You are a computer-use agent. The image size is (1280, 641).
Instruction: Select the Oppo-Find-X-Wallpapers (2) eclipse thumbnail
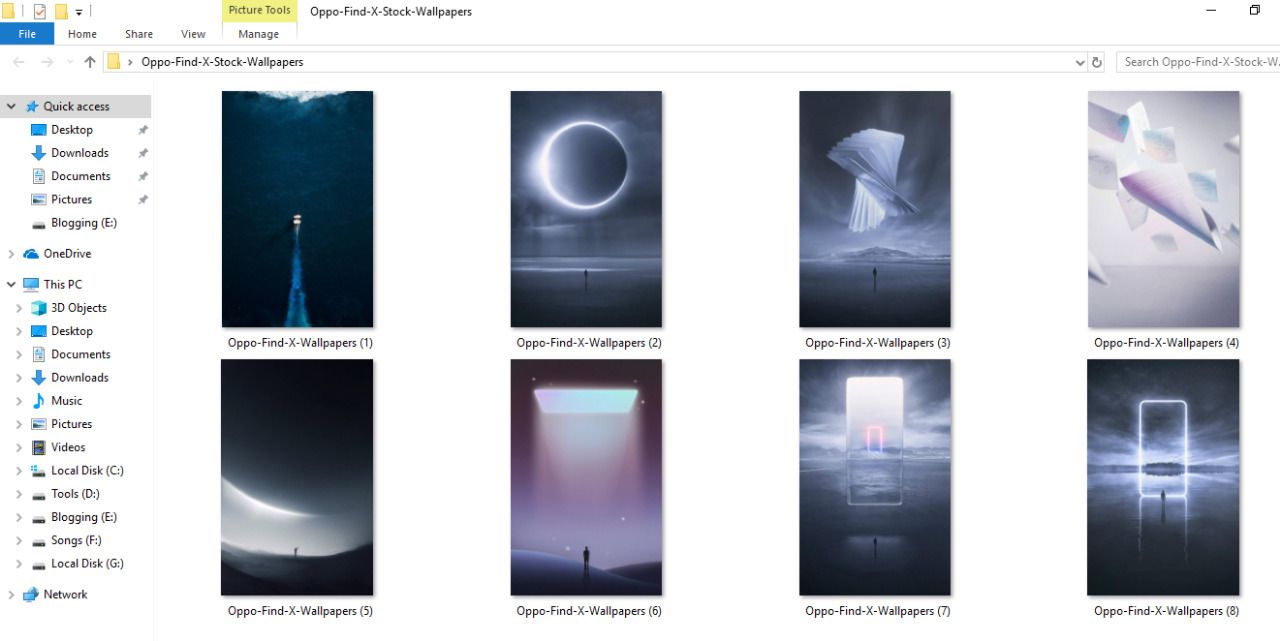coord(586,208)
